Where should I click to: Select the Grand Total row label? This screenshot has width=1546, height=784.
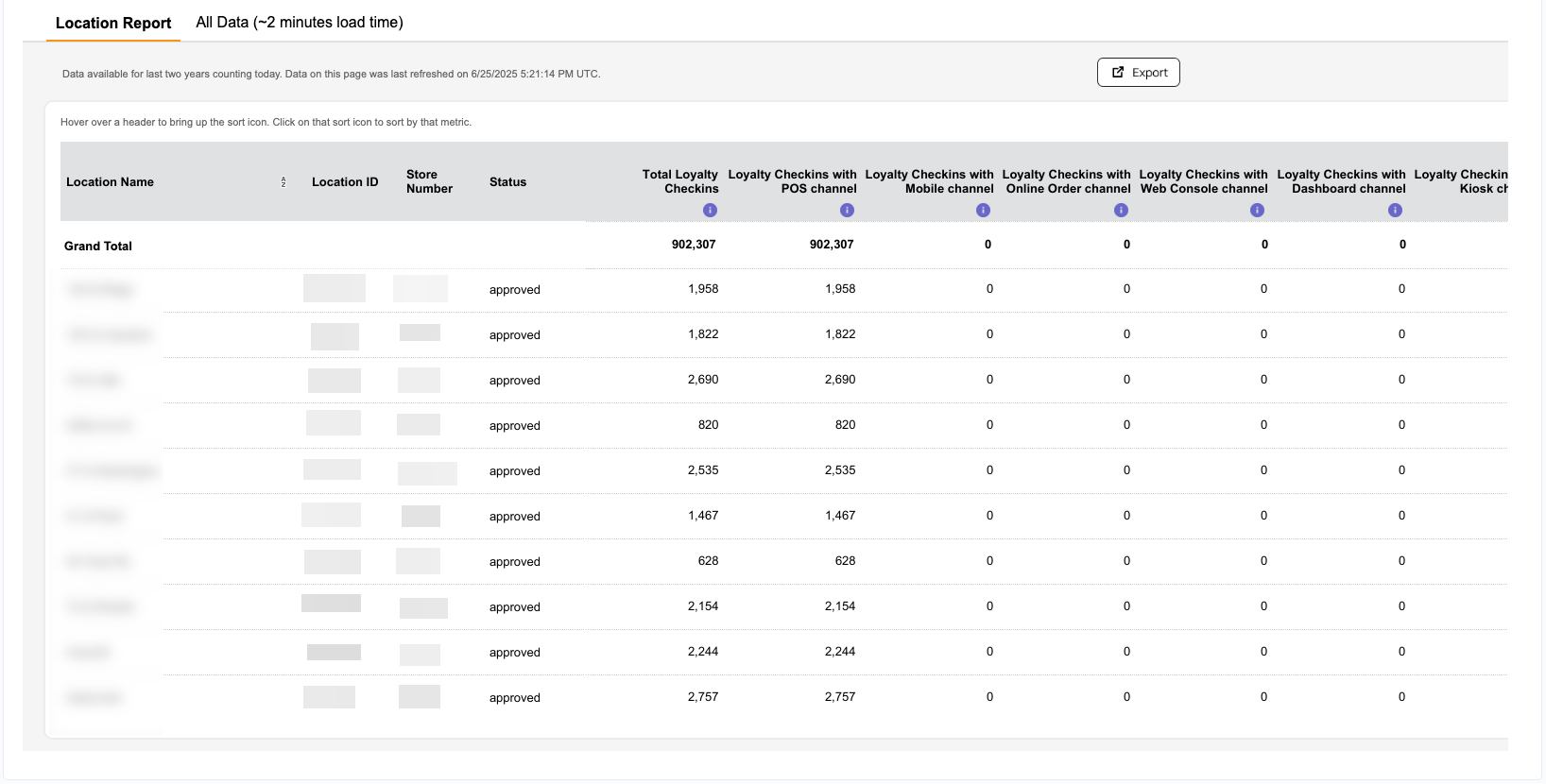coord(98,246)
